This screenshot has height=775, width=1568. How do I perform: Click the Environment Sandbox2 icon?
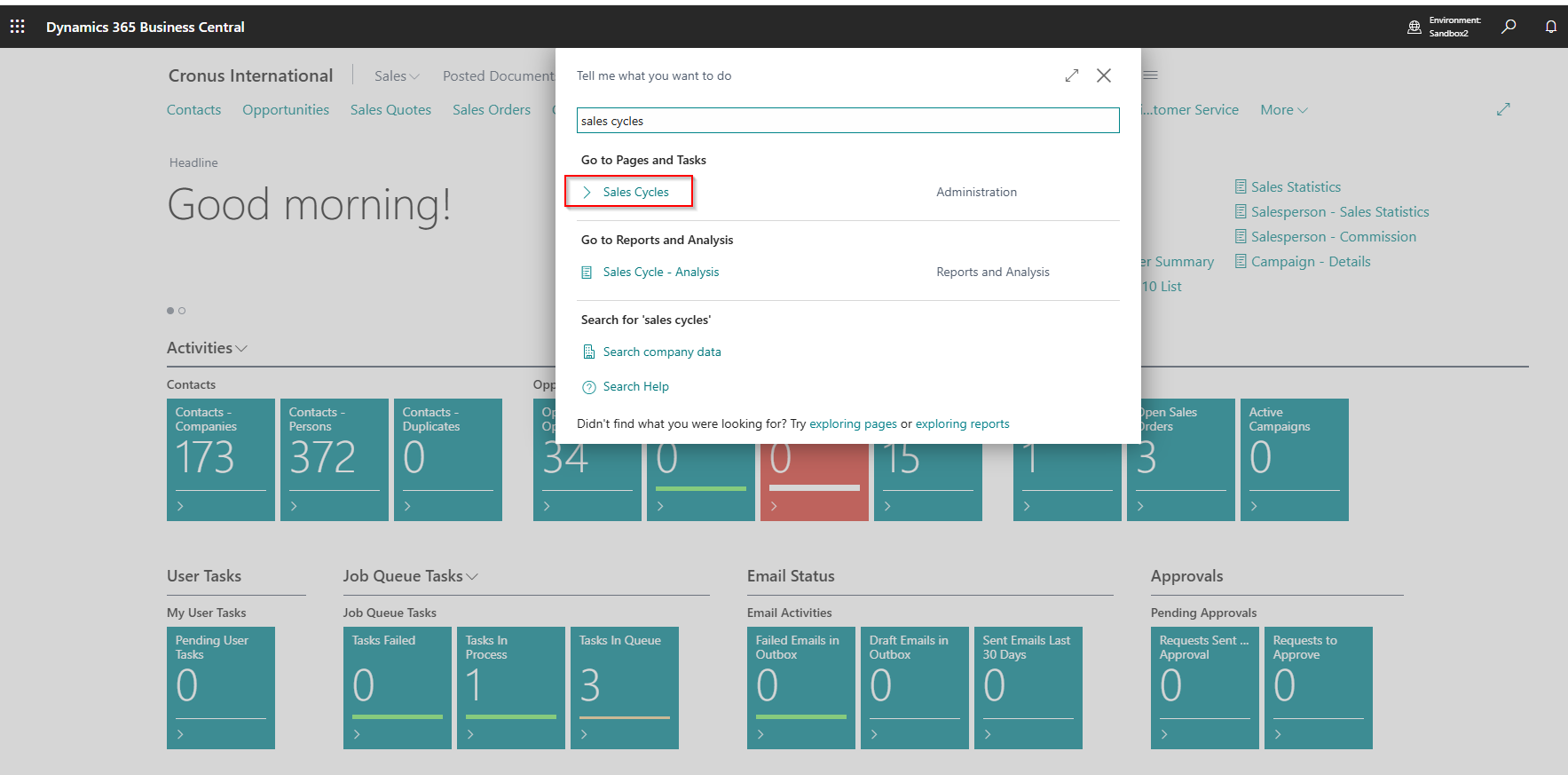point(1414,27)
